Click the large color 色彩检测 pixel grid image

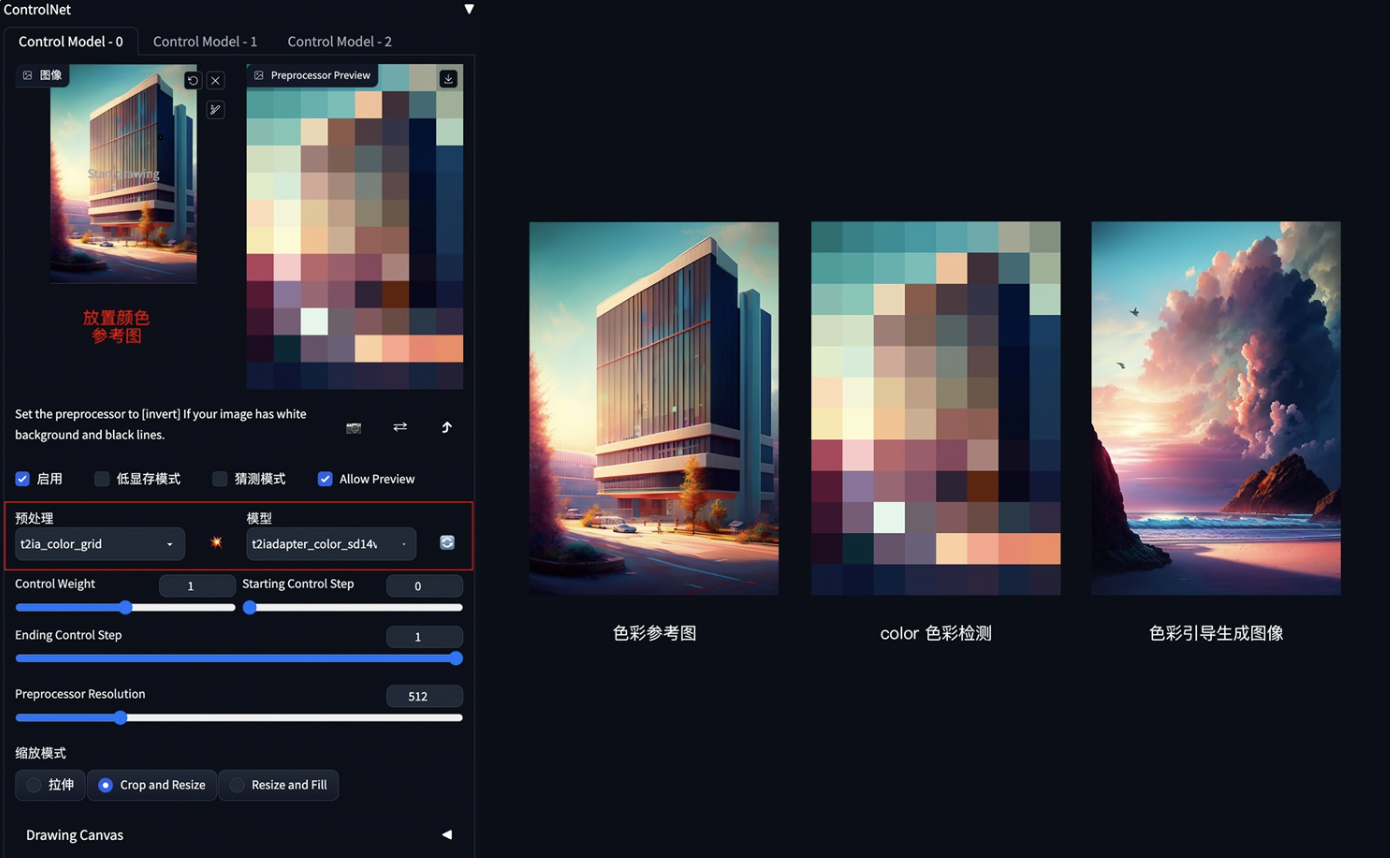point(936,408)
